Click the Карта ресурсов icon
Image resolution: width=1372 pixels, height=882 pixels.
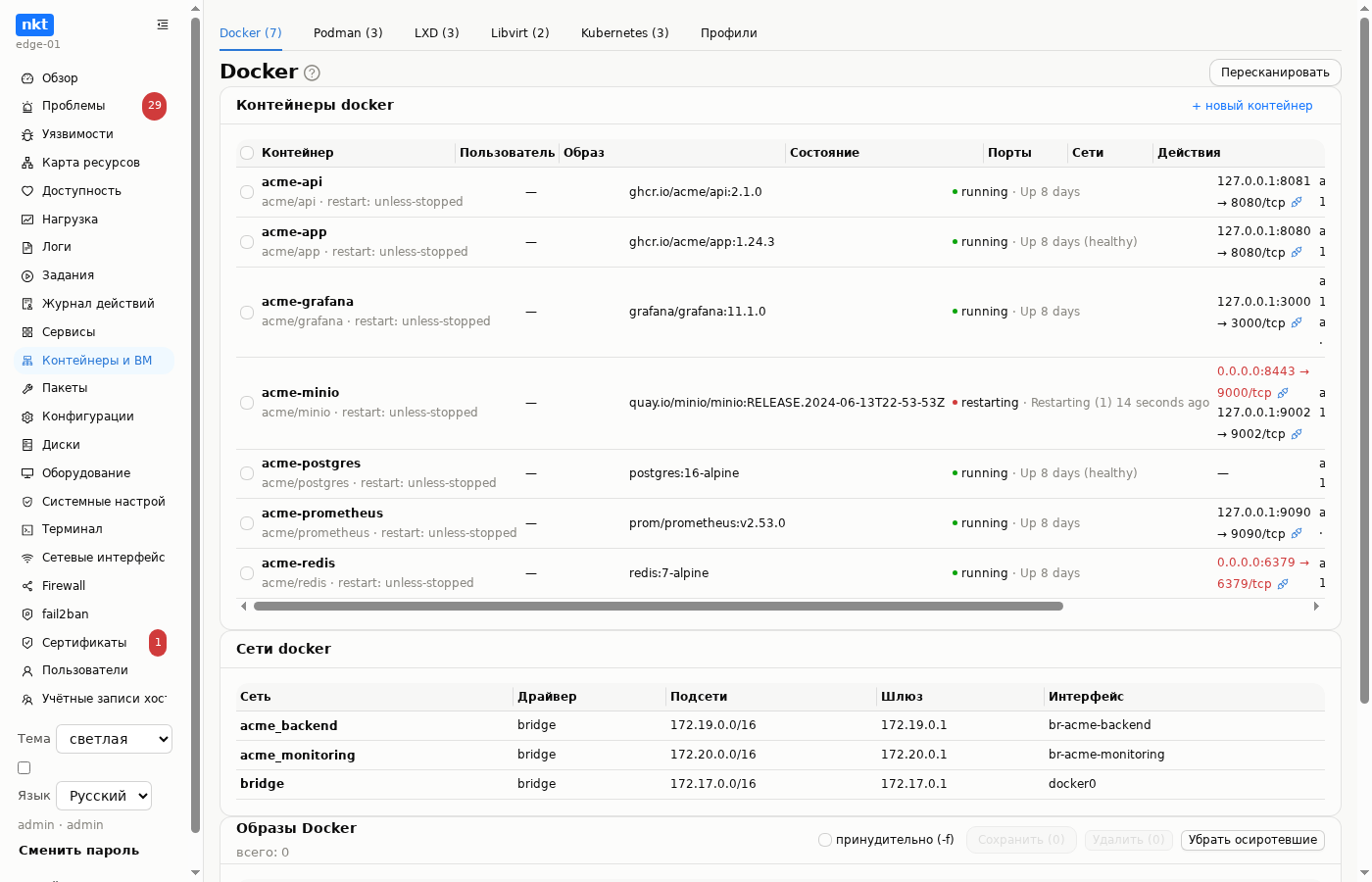(27, 163)
